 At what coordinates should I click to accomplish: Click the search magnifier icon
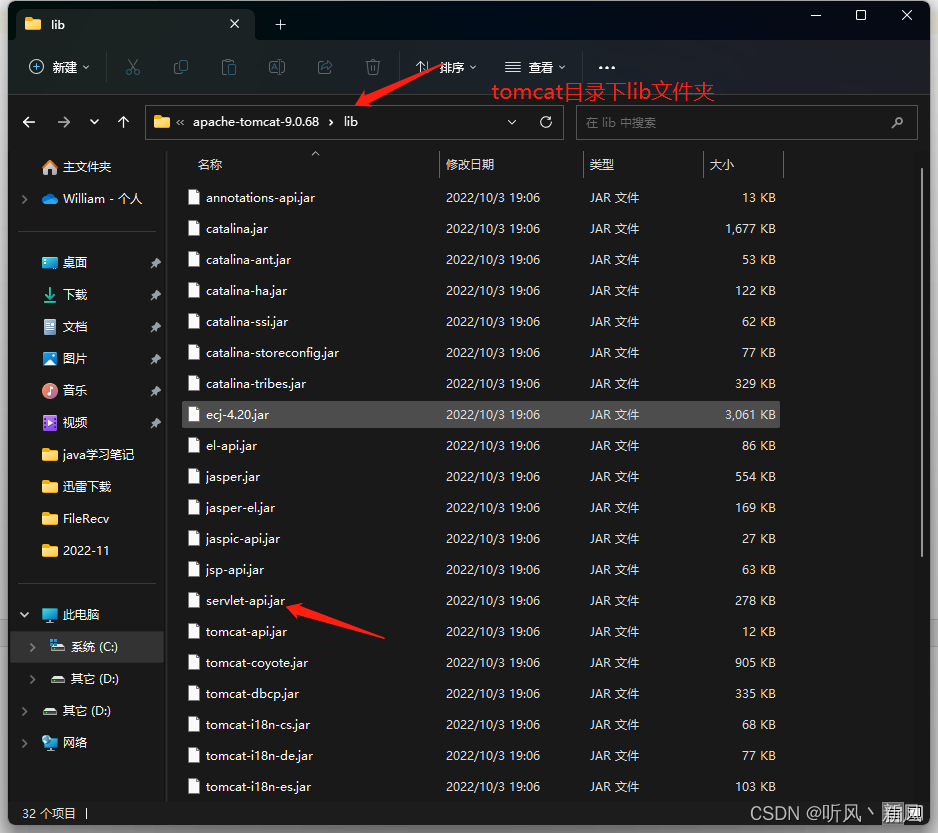click(x=897, y=123)
